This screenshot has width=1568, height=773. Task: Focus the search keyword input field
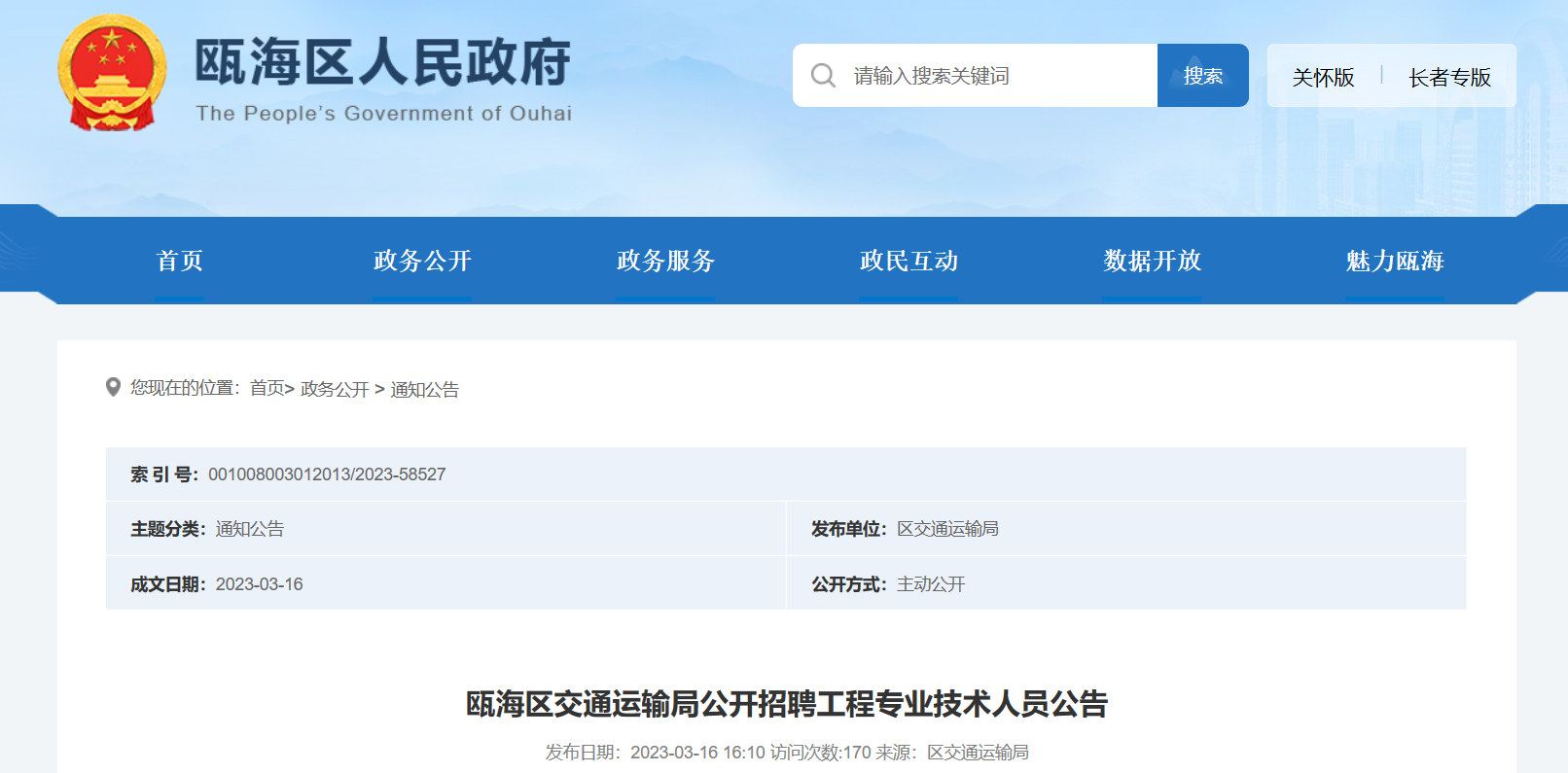(992, 76)
